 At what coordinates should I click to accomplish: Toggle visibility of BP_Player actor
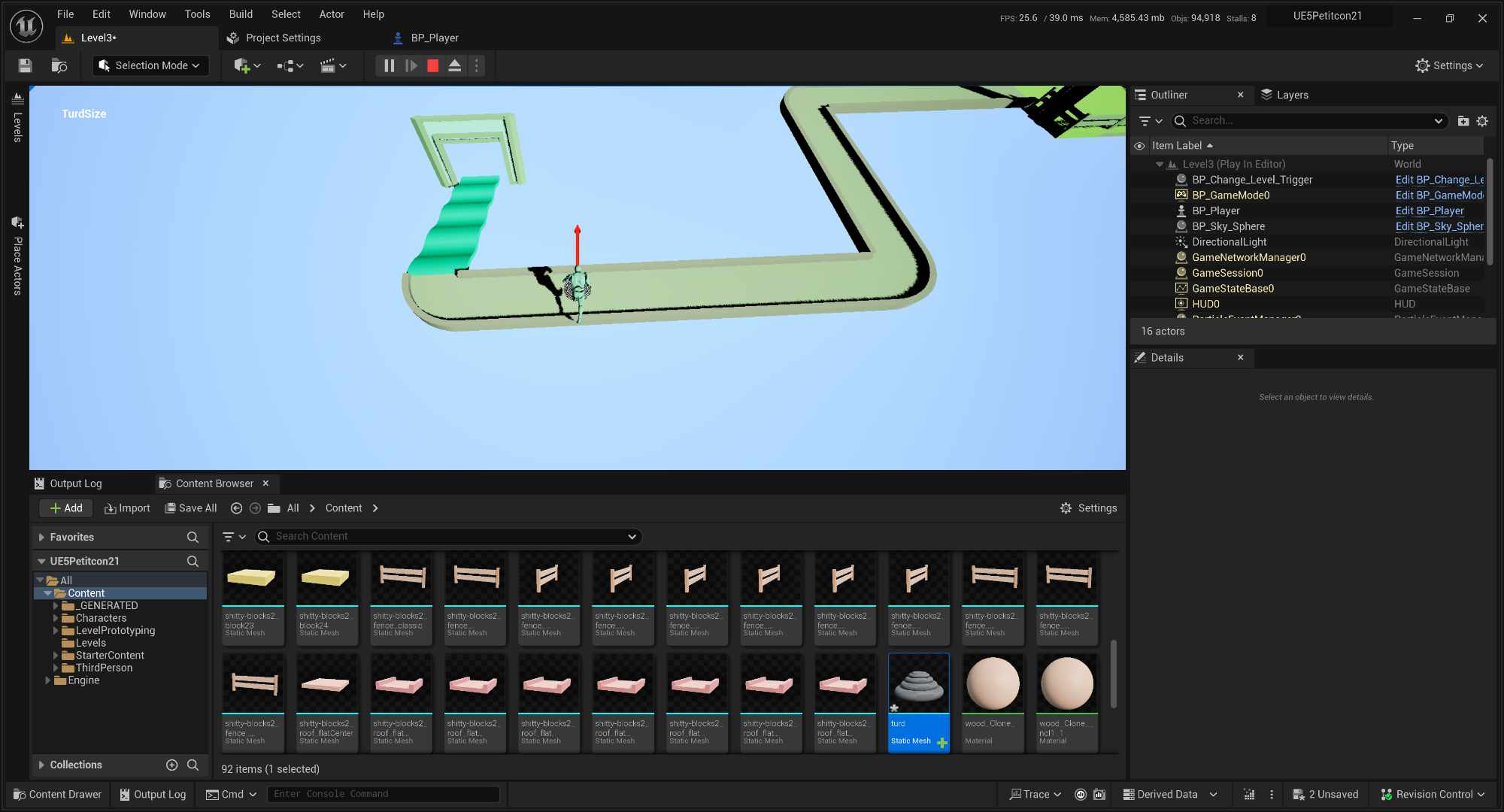1141,211
